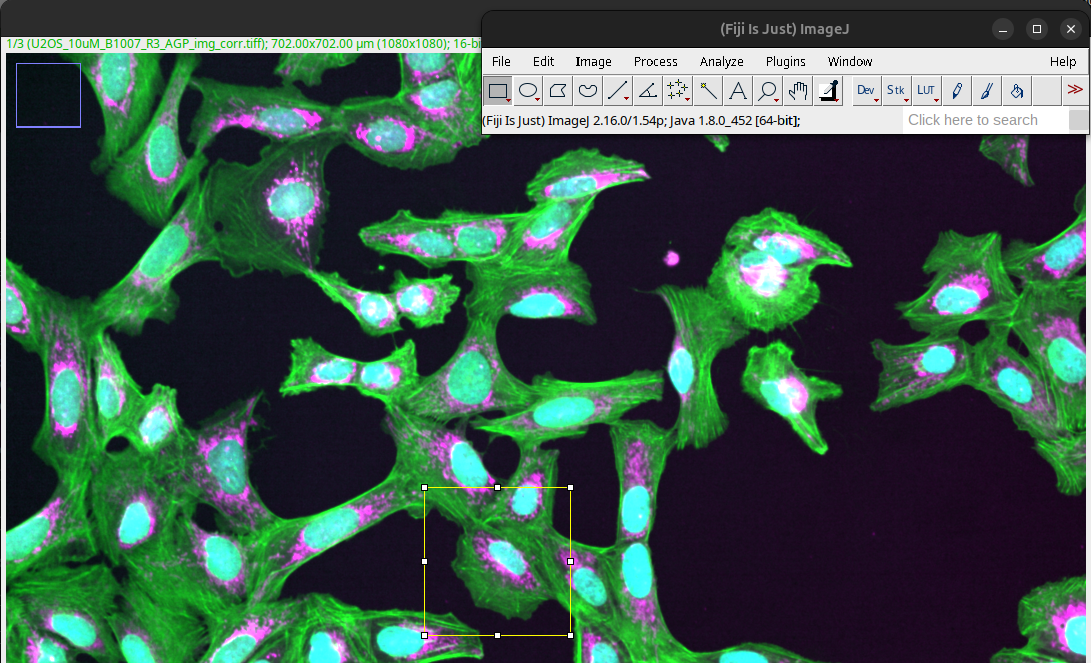Open the Plugins menu

click(785, 62)
